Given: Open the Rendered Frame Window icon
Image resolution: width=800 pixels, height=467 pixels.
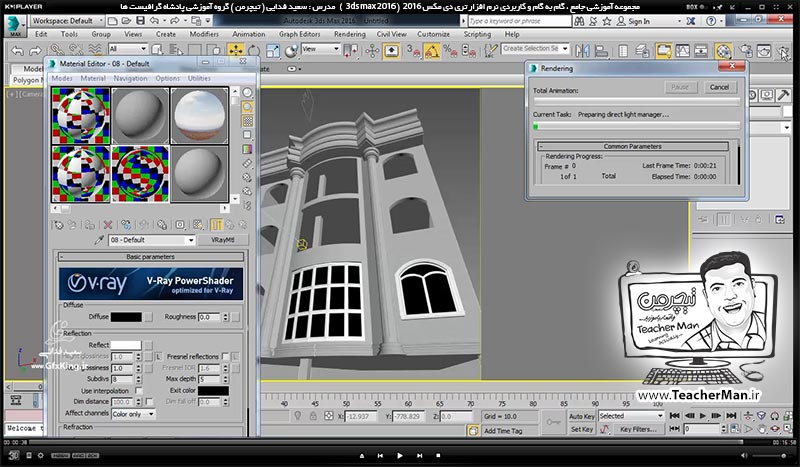Looking at the screenshot, I should [764, 51].
